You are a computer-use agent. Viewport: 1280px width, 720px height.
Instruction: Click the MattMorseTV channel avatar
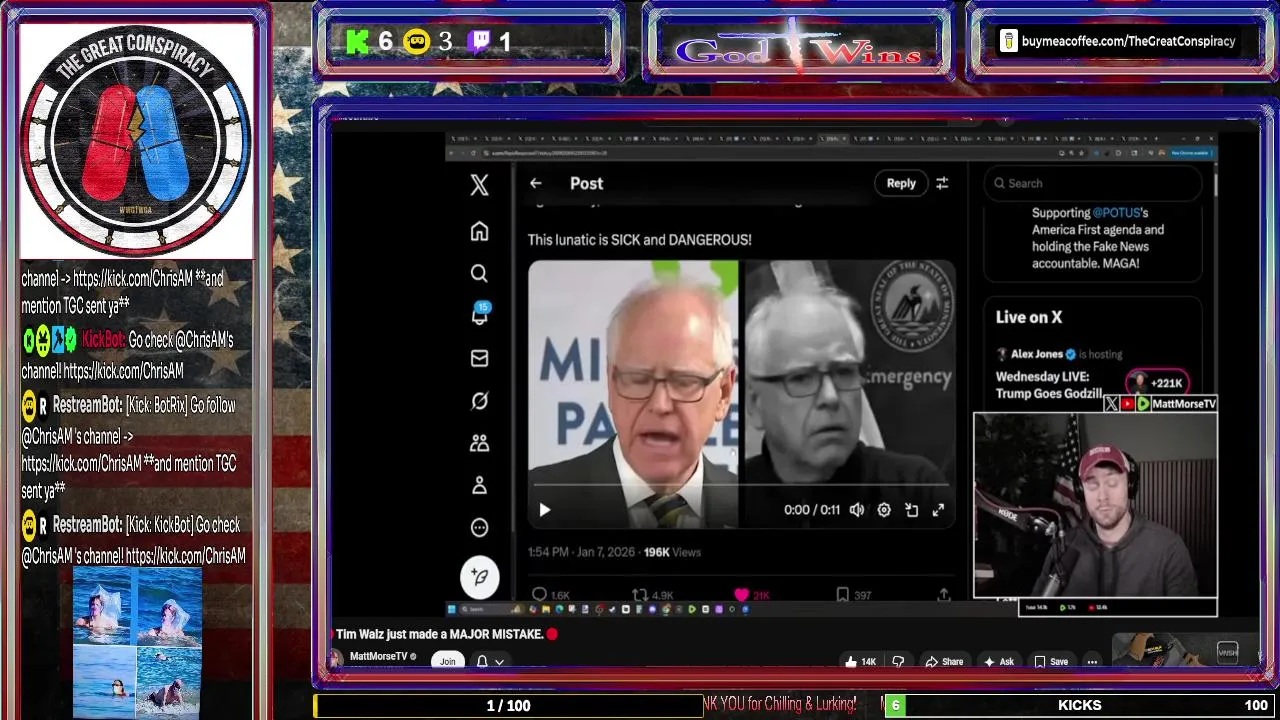[x=335, y=659]
